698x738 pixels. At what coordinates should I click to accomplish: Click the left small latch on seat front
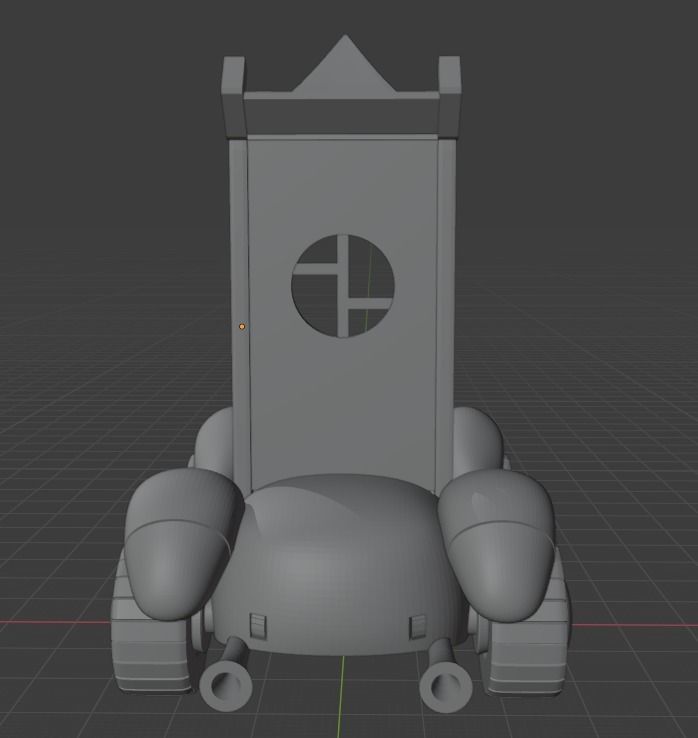[x=257, y=626]
